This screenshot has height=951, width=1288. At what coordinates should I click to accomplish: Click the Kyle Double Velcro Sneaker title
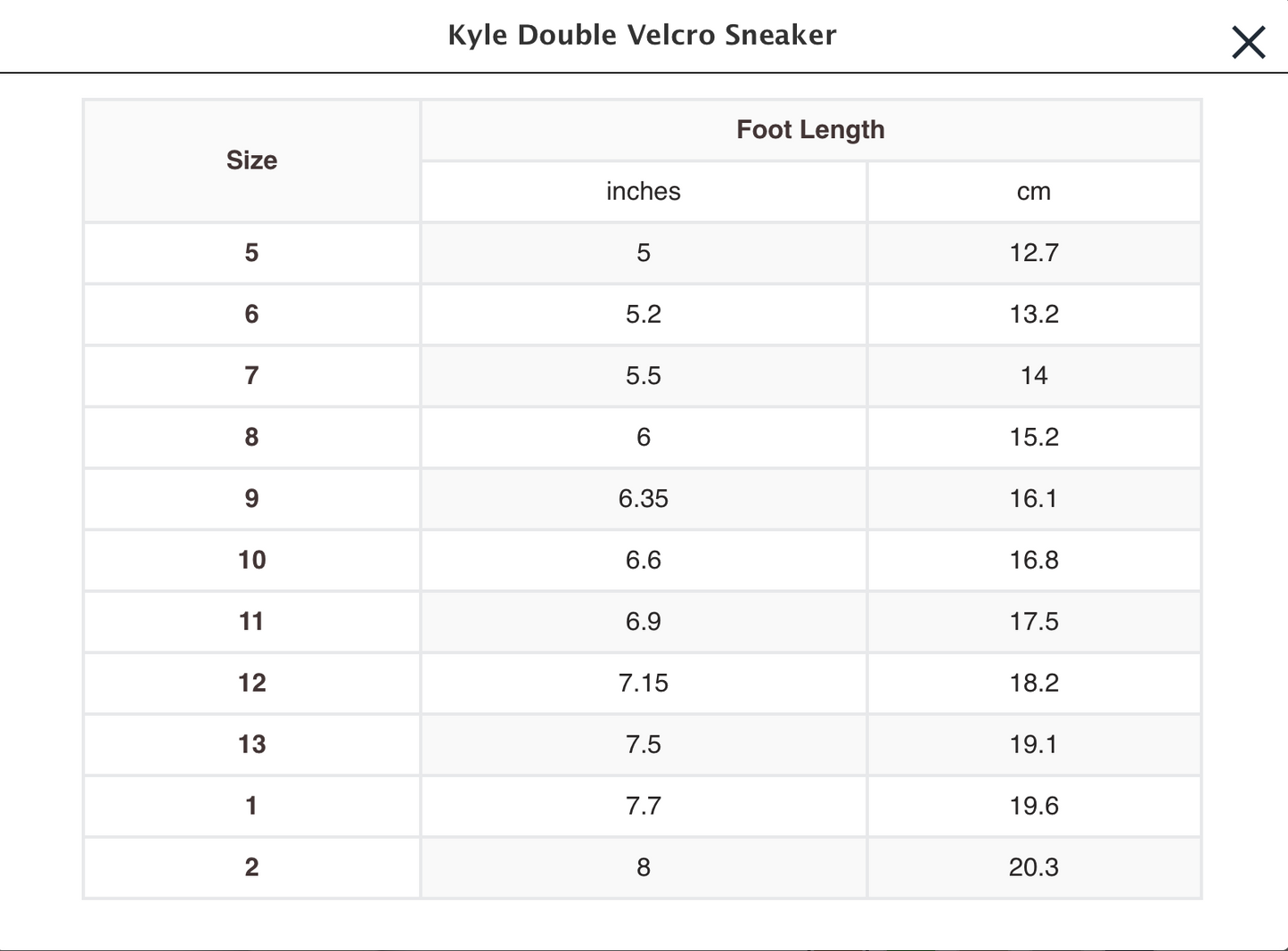tap(642, 35)
